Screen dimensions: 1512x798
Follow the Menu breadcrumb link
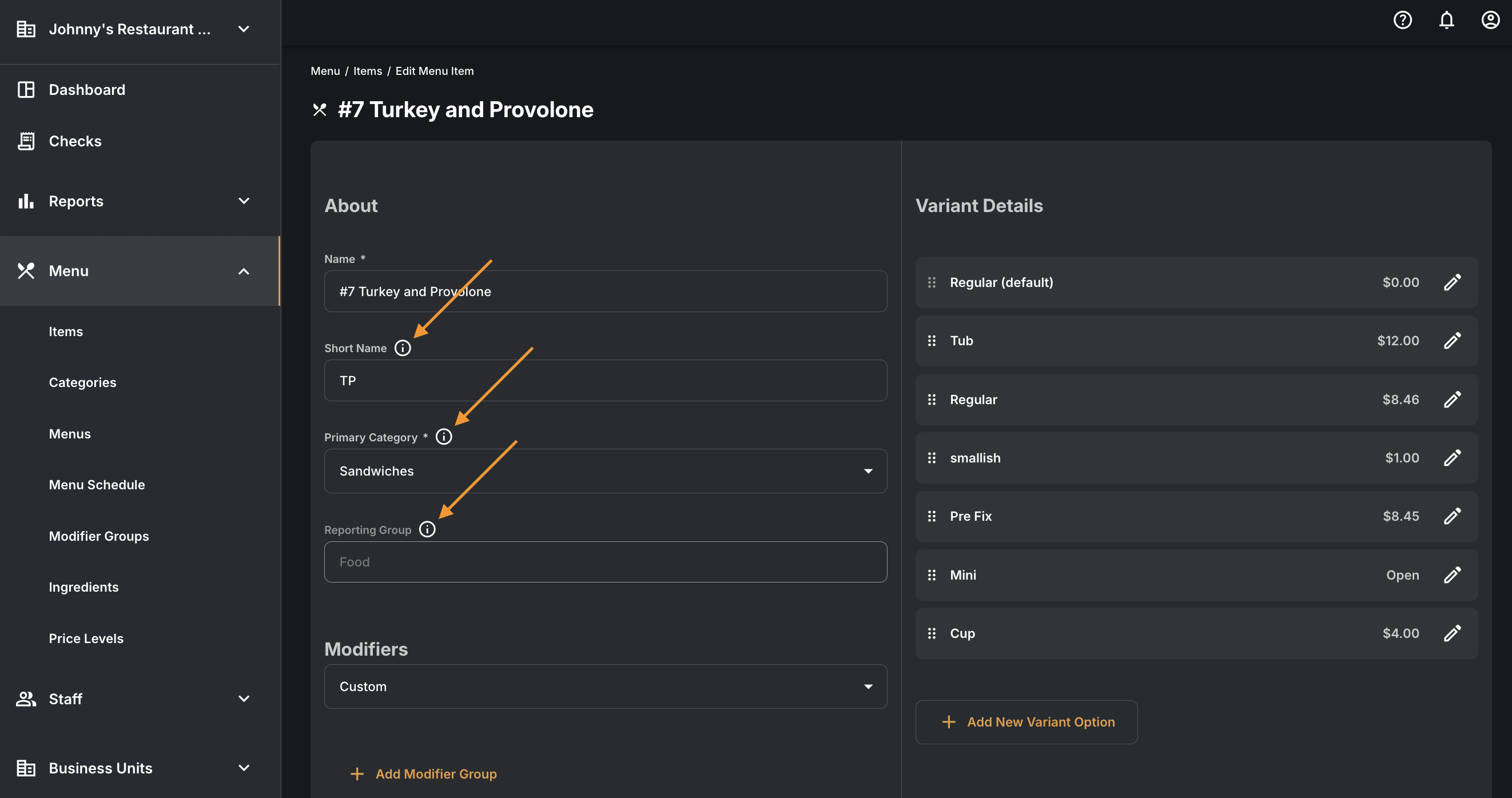coord(325,71)
